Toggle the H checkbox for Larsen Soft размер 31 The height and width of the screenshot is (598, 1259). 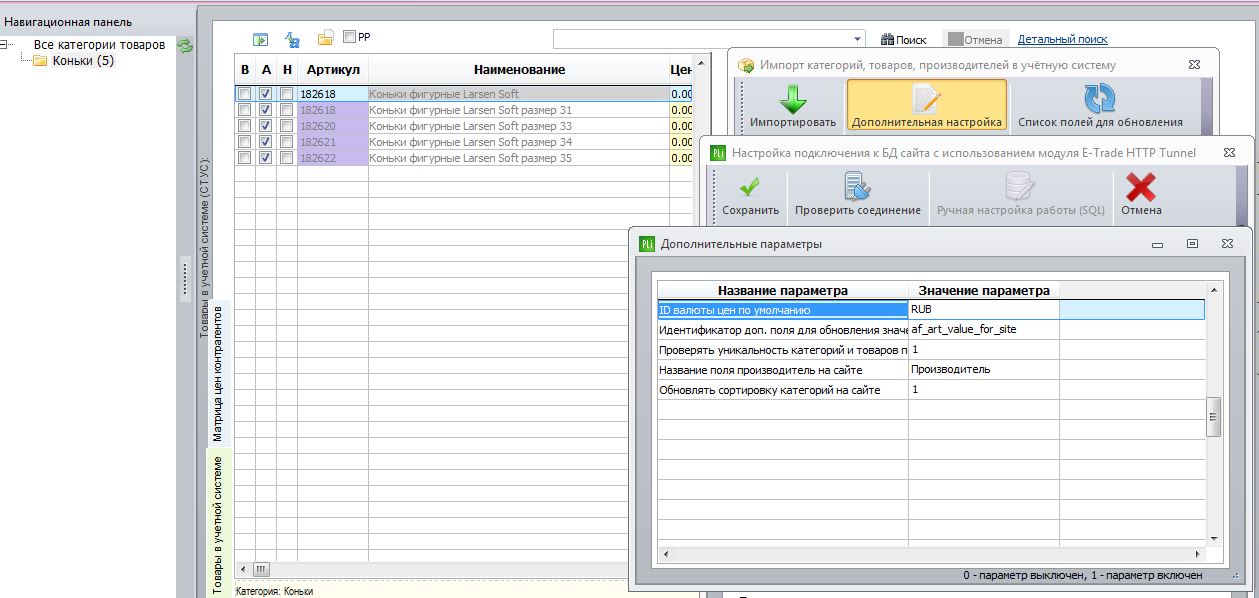click(287, 110)
